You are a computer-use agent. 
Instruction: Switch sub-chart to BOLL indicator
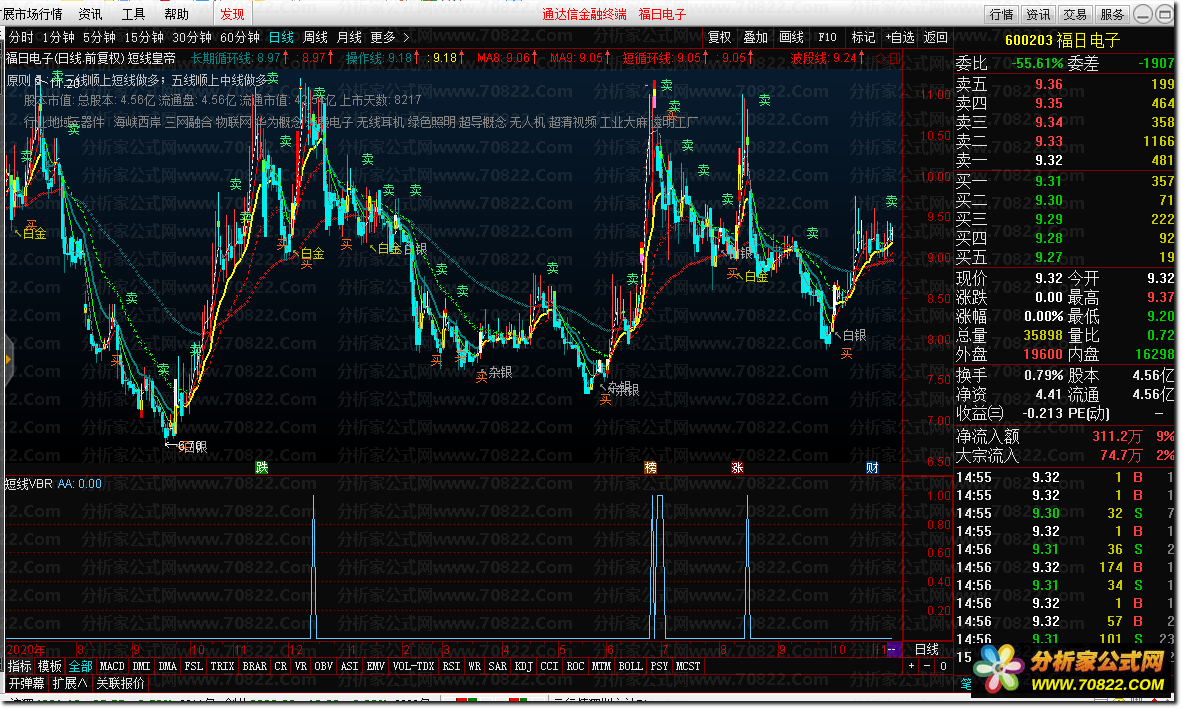coord(630,666)
